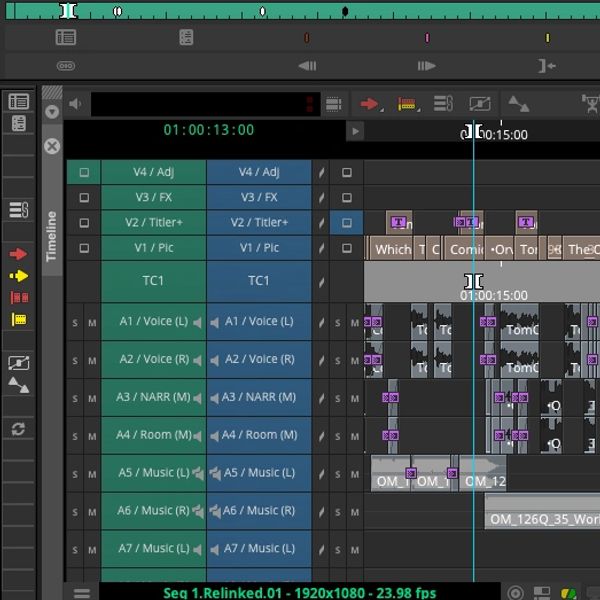The height and width of the screenshot is (600, 600).
Task: Mute A5 / Music (L) record track
Action: [x=355, y=474]
